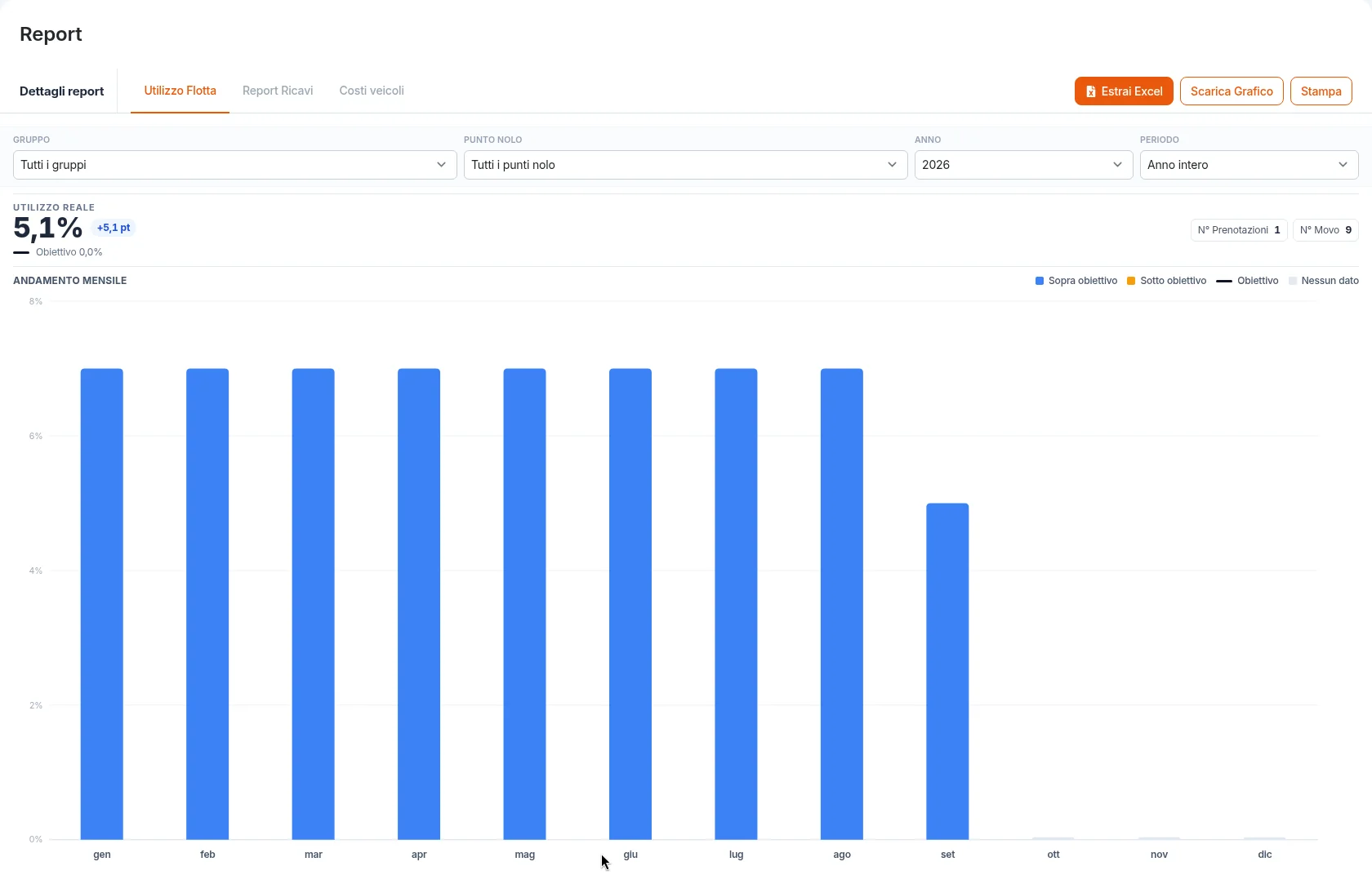
Task: Click the Excel file icon in Estrai Excel
Action: [x=1091, y=91]
